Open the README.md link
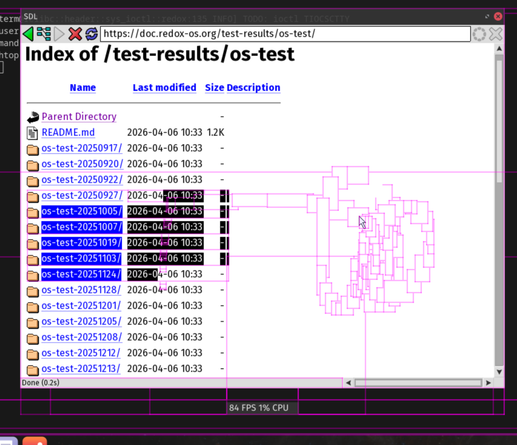 pos(68,132)
